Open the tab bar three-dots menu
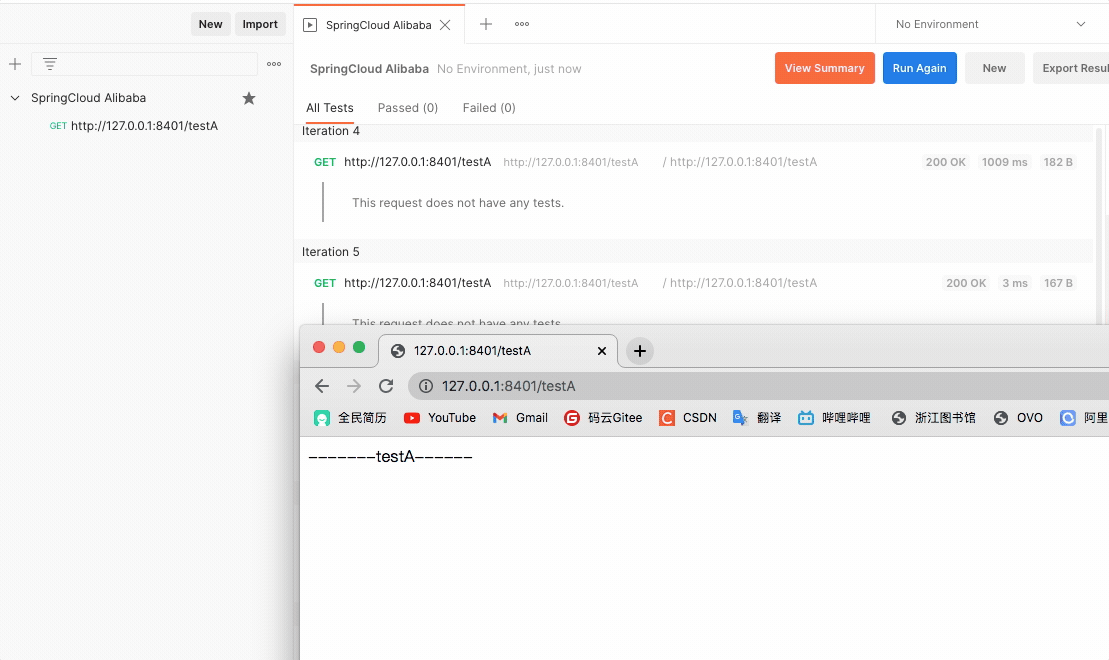 [x=522, y=24]
